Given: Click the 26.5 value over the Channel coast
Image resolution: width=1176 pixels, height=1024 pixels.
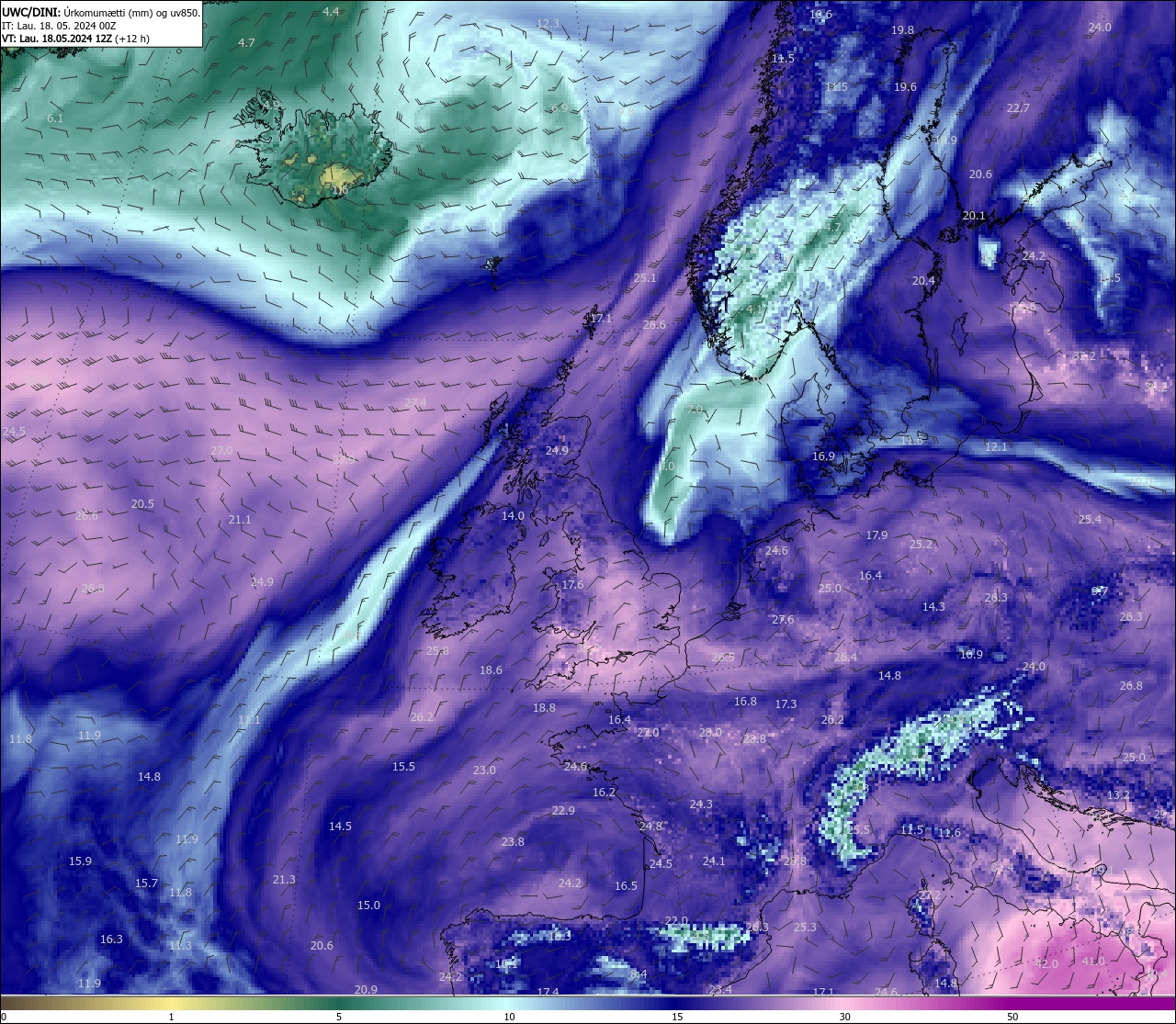Looking at the screenshot, I should [x=723, y=658].
